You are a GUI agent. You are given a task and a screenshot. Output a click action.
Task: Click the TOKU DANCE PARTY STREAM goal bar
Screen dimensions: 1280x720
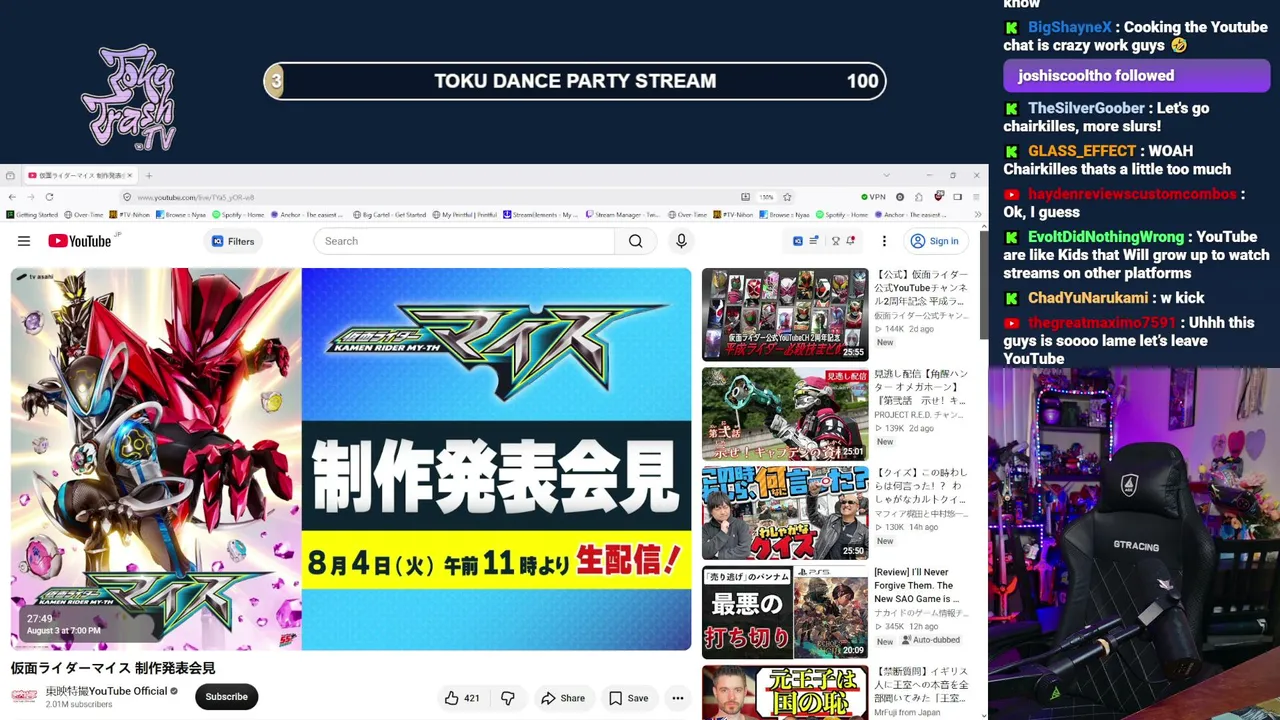click(575, 81)
